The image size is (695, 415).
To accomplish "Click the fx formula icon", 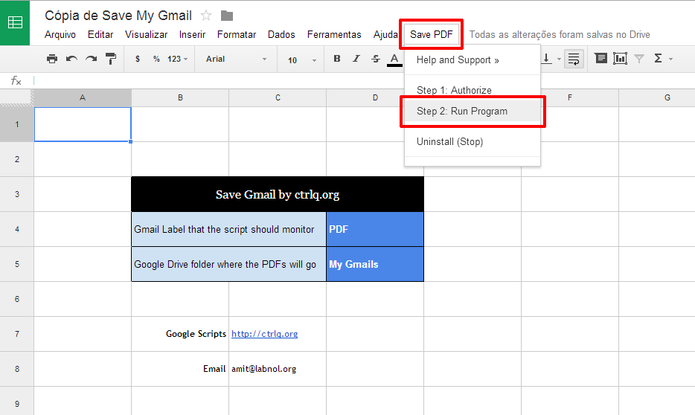I will pos(16,81).
